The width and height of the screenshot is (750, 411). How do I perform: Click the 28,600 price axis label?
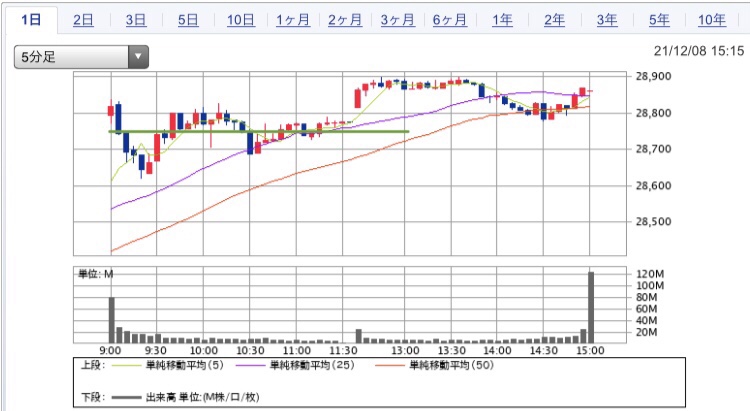(653, 185)
